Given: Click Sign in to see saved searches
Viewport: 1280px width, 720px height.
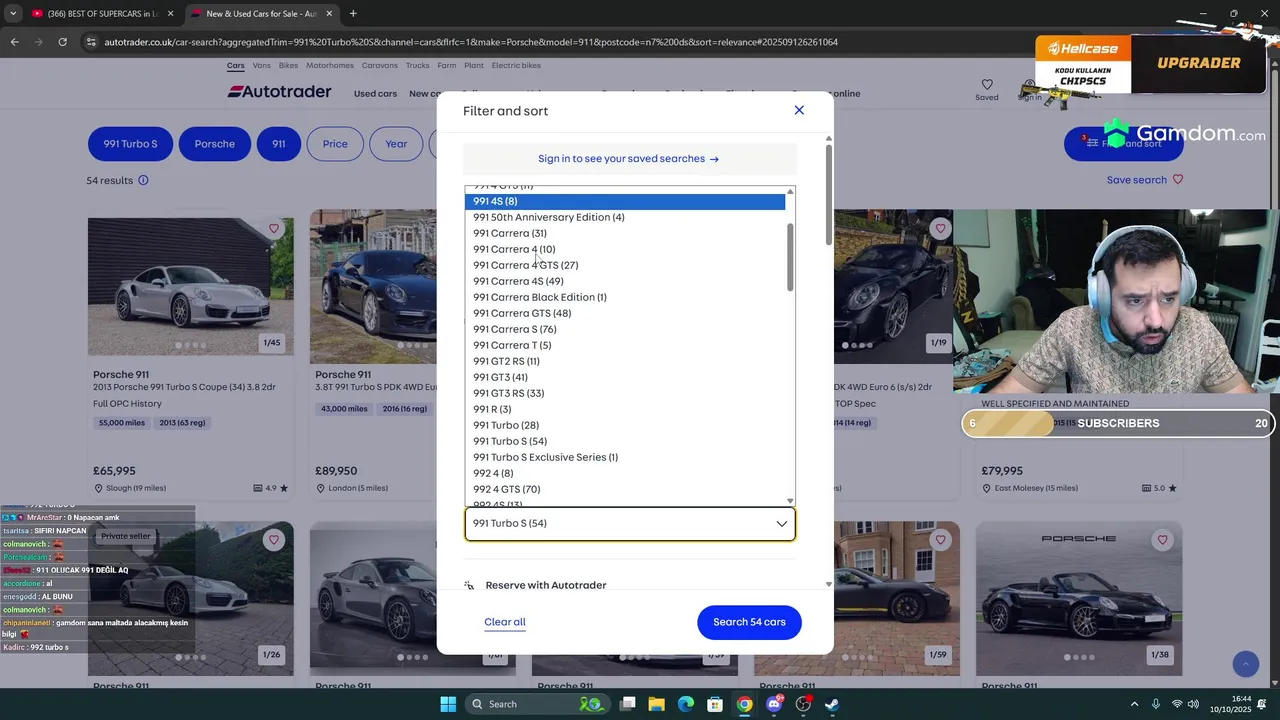Looking at the screenshot, I should click(628, 158).
